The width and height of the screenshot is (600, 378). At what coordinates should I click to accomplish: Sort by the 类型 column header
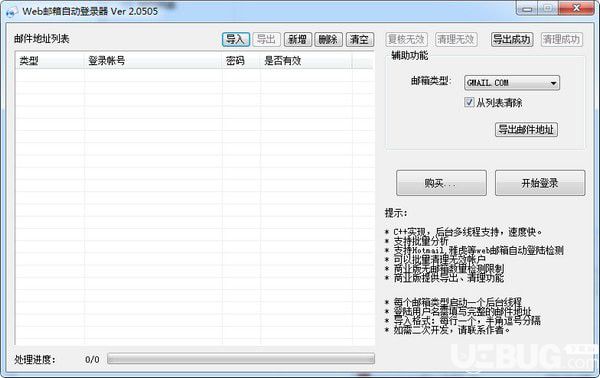click(x=50, y=61)
